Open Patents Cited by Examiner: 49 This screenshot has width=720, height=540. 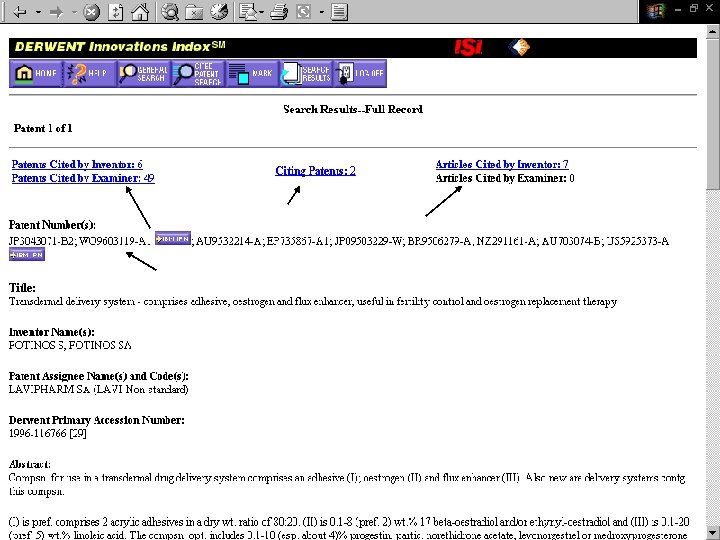coord(83,178)
